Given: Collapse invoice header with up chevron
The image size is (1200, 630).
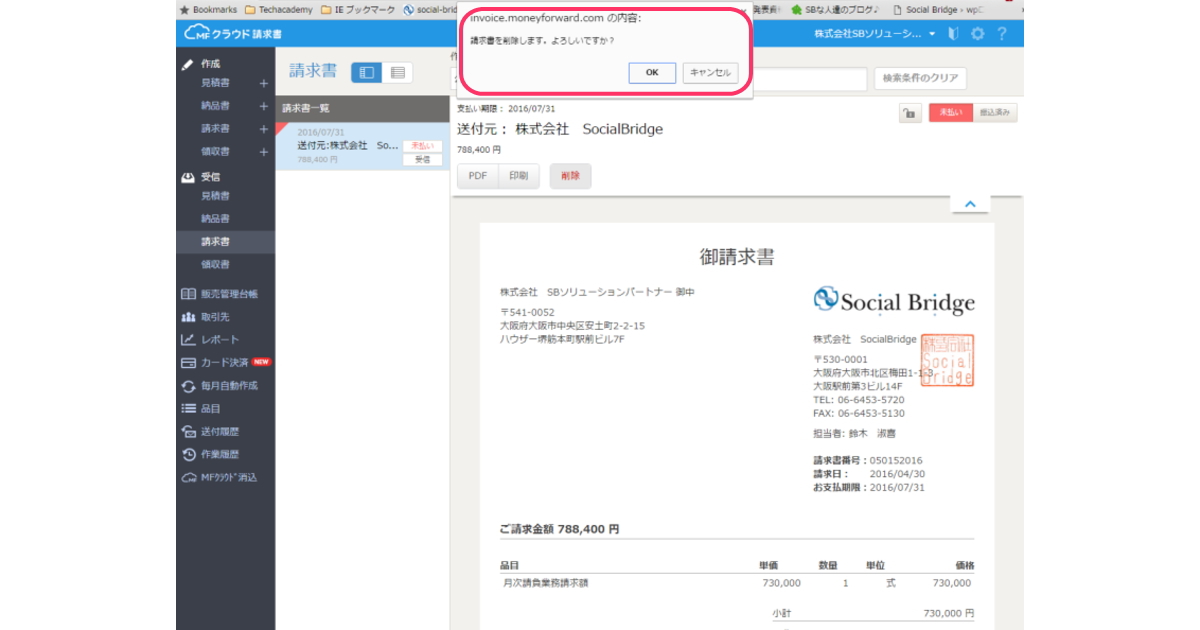Looking at the screenshot, I should click(x=969, y=204).
